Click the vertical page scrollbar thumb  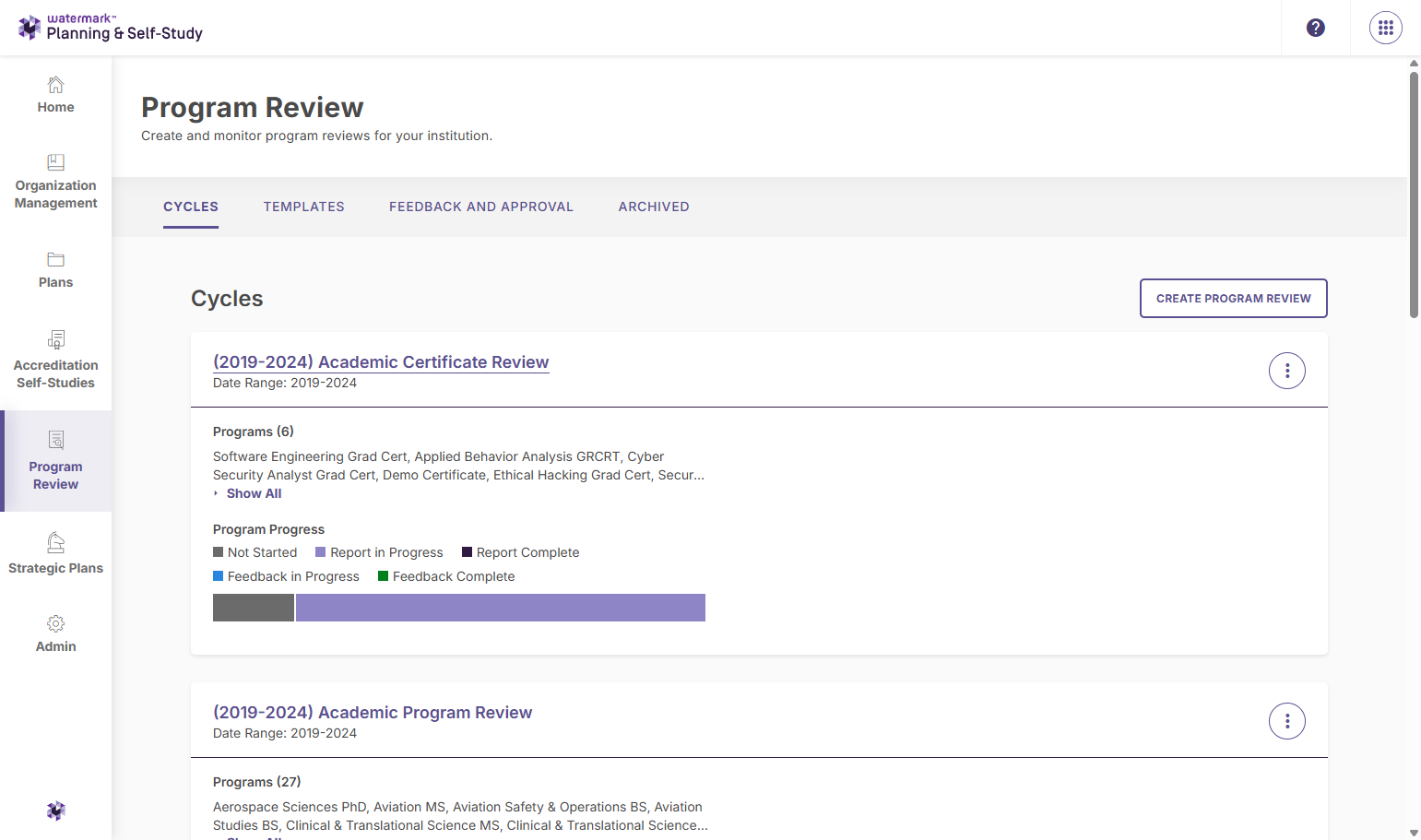coord(1414,194)
